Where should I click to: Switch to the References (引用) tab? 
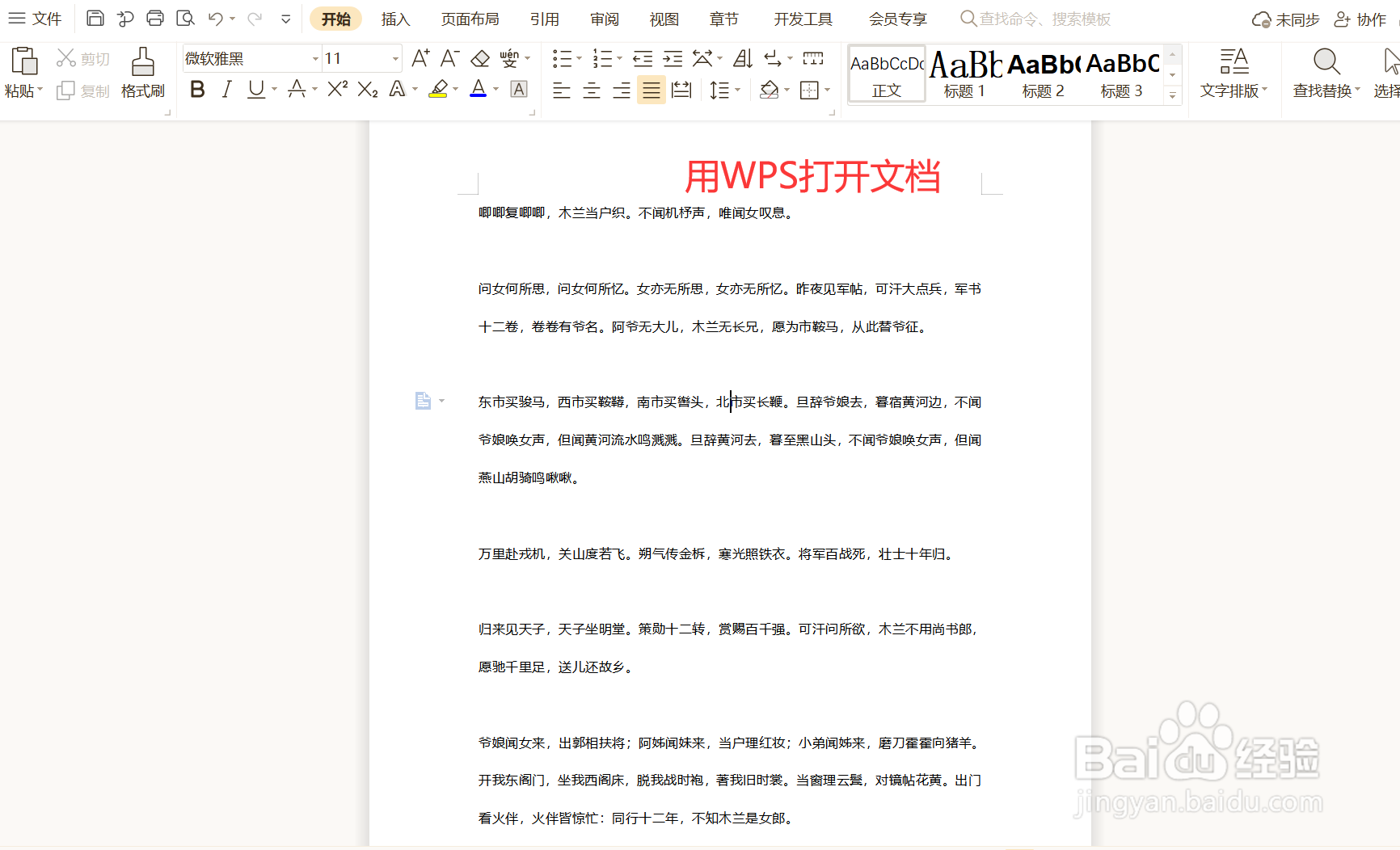click(x=544, y=19)
